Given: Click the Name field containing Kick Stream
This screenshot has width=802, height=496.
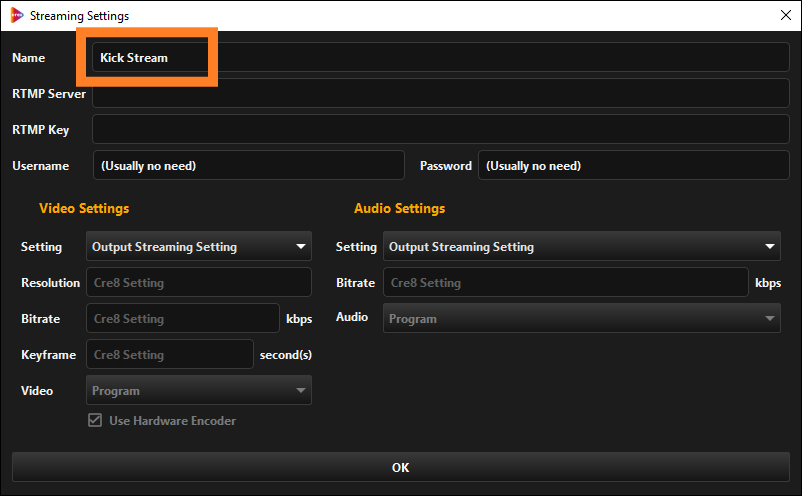Looking at the screenshot, I should pyautogui.click(x=440, y=57).
